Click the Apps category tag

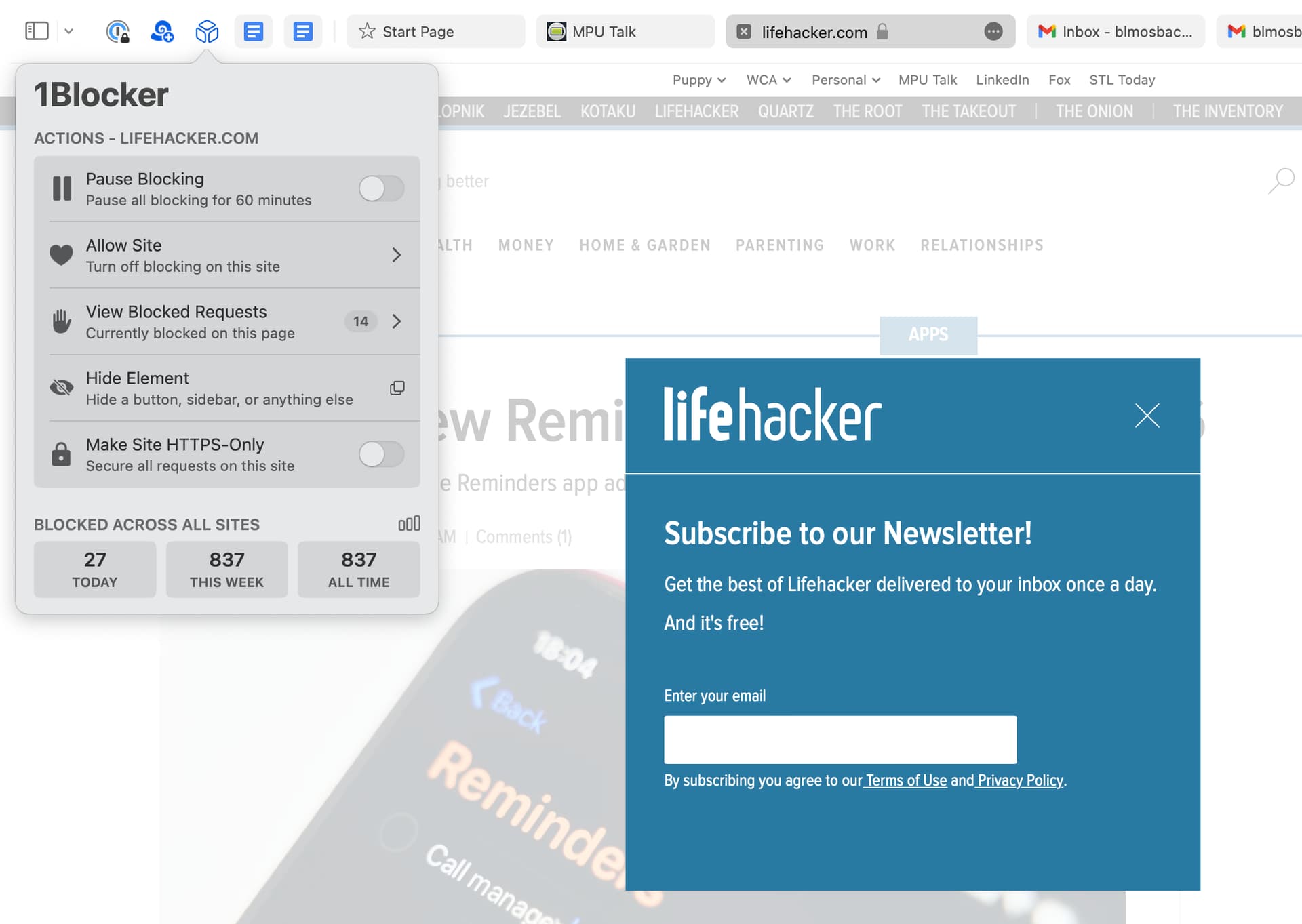click(x=928, y=335)
